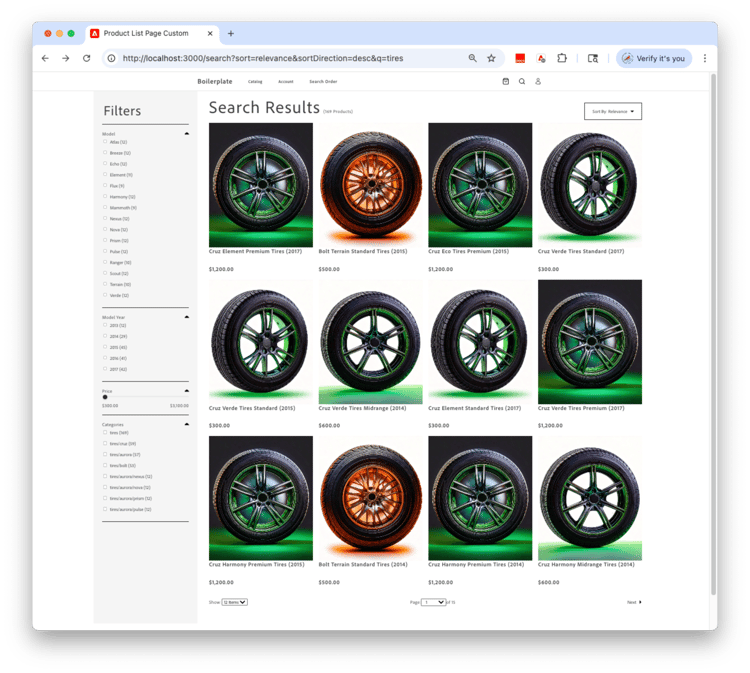Viewport: 750px width, 673px height.
Task: Select the 2015 model year filter
Action: (x=105, y=347)
